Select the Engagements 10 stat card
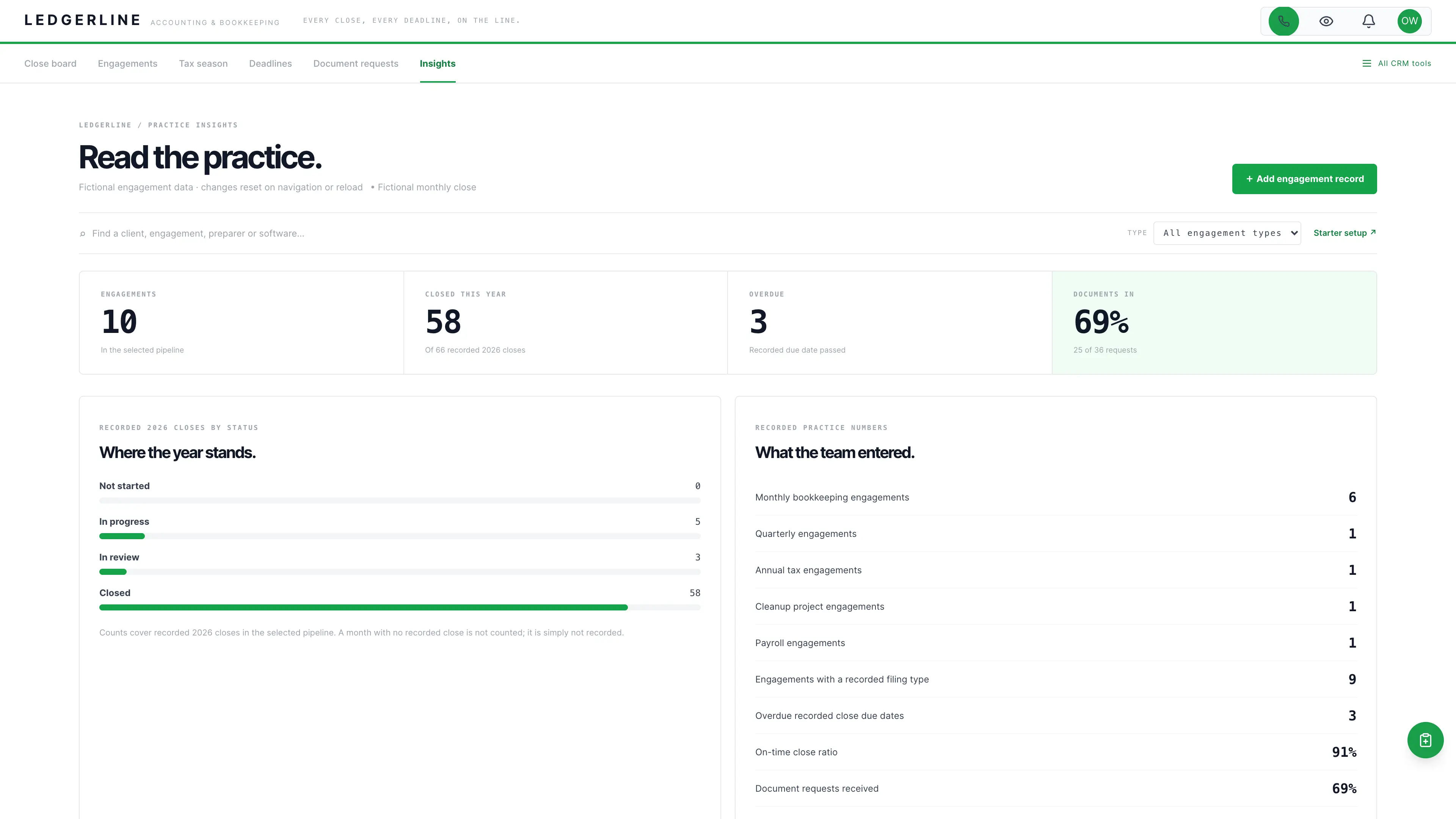The image size is (1456, 819). pyautogui.click(x=242, y=323)
